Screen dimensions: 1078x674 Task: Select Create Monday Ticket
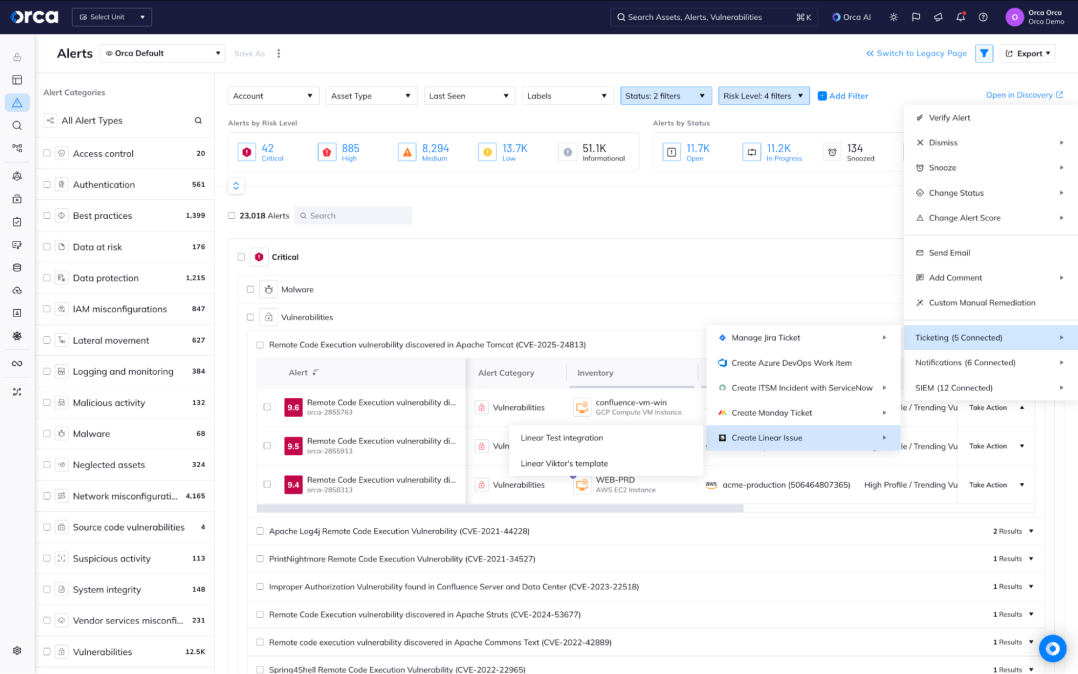(803, 413)
